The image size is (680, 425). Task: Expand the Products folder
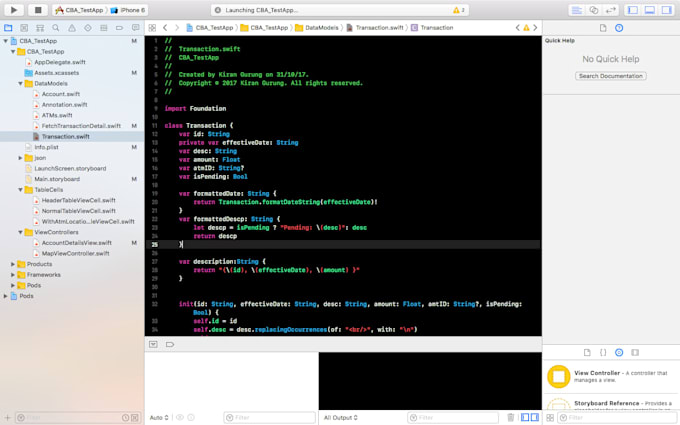pyautogui.click(x=14, y=264)
